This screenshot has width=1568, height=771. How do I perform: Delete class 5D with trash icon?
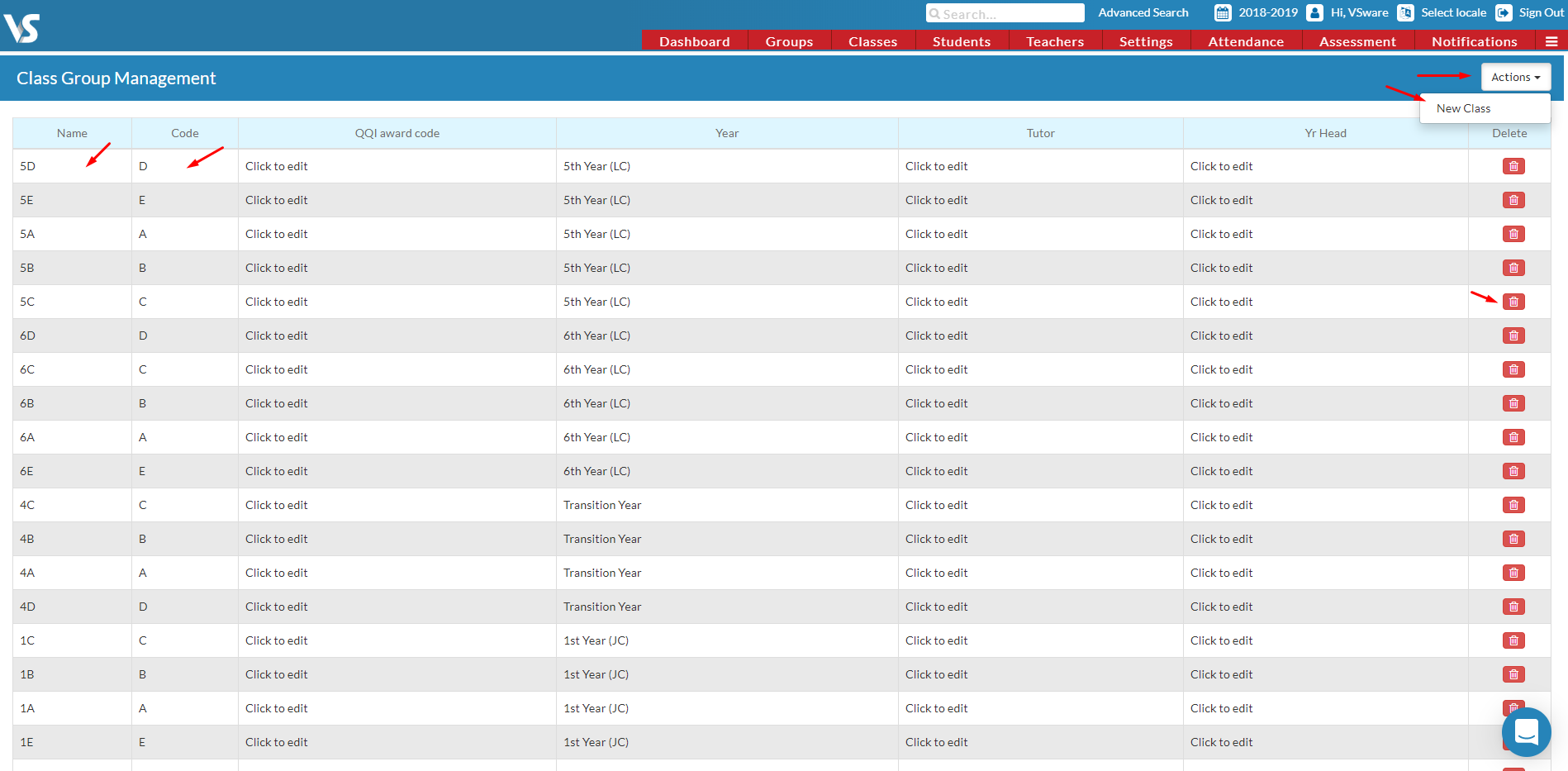[x=1513, y=166]
